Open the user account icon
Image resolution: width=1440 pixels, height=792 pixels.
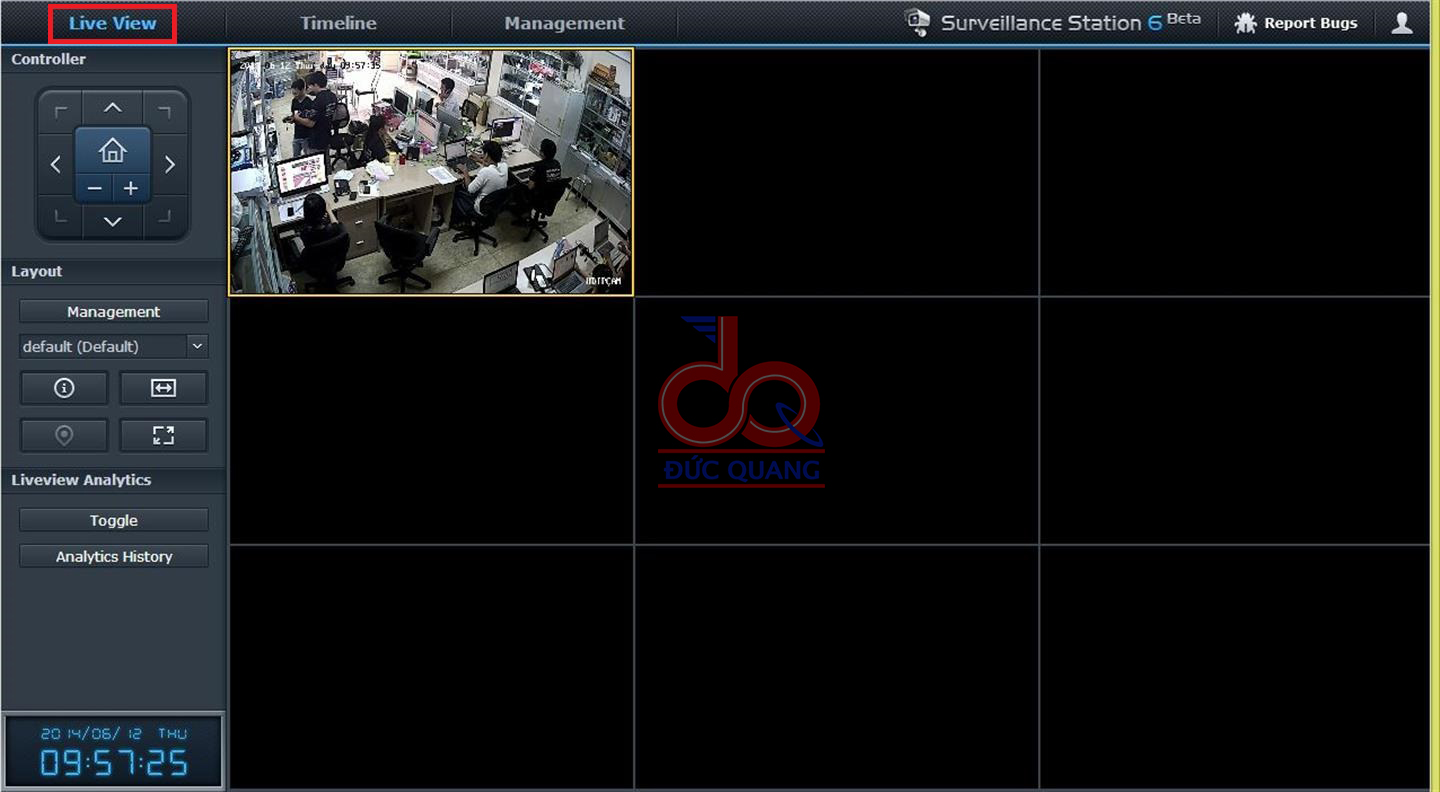pos(1402,23)
